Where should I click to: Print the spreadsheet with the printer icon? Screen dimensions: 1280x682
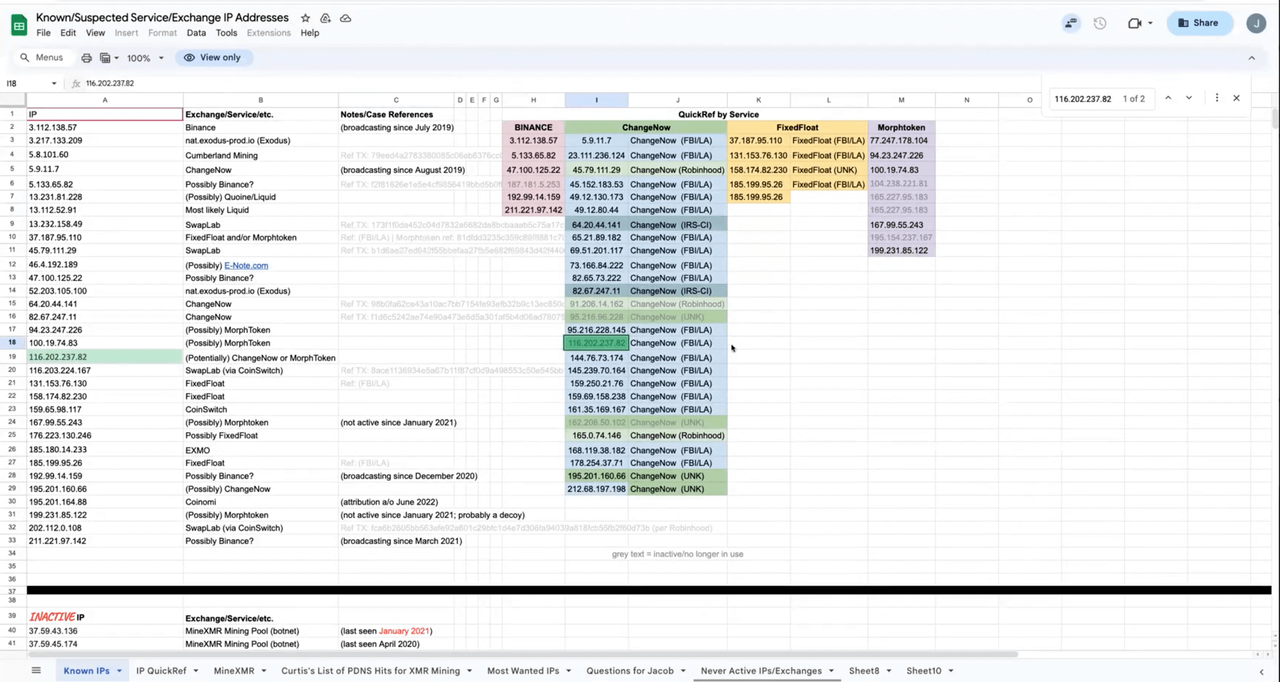86,58
